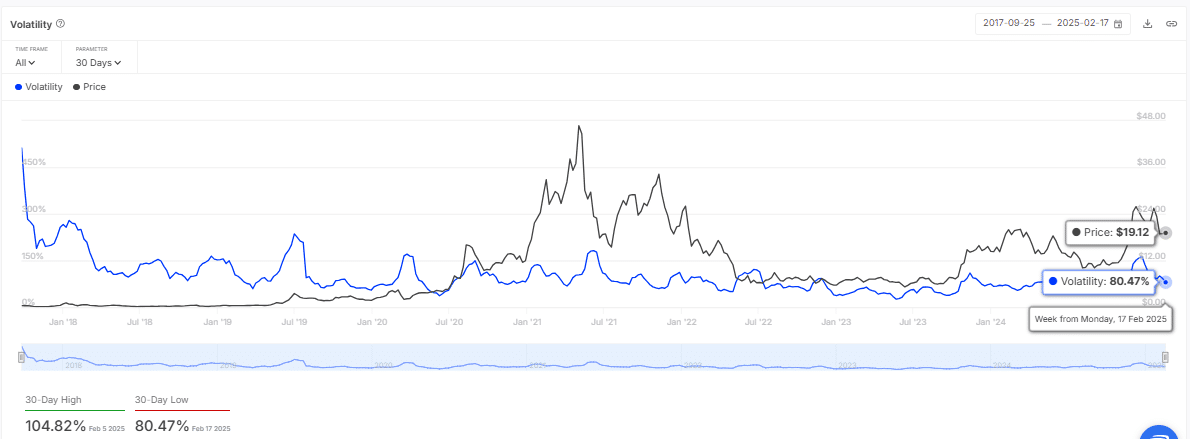This screenshot has width=1190, height=439.
Task: Click the price peak on the chart line
Action: pos(580,127)
